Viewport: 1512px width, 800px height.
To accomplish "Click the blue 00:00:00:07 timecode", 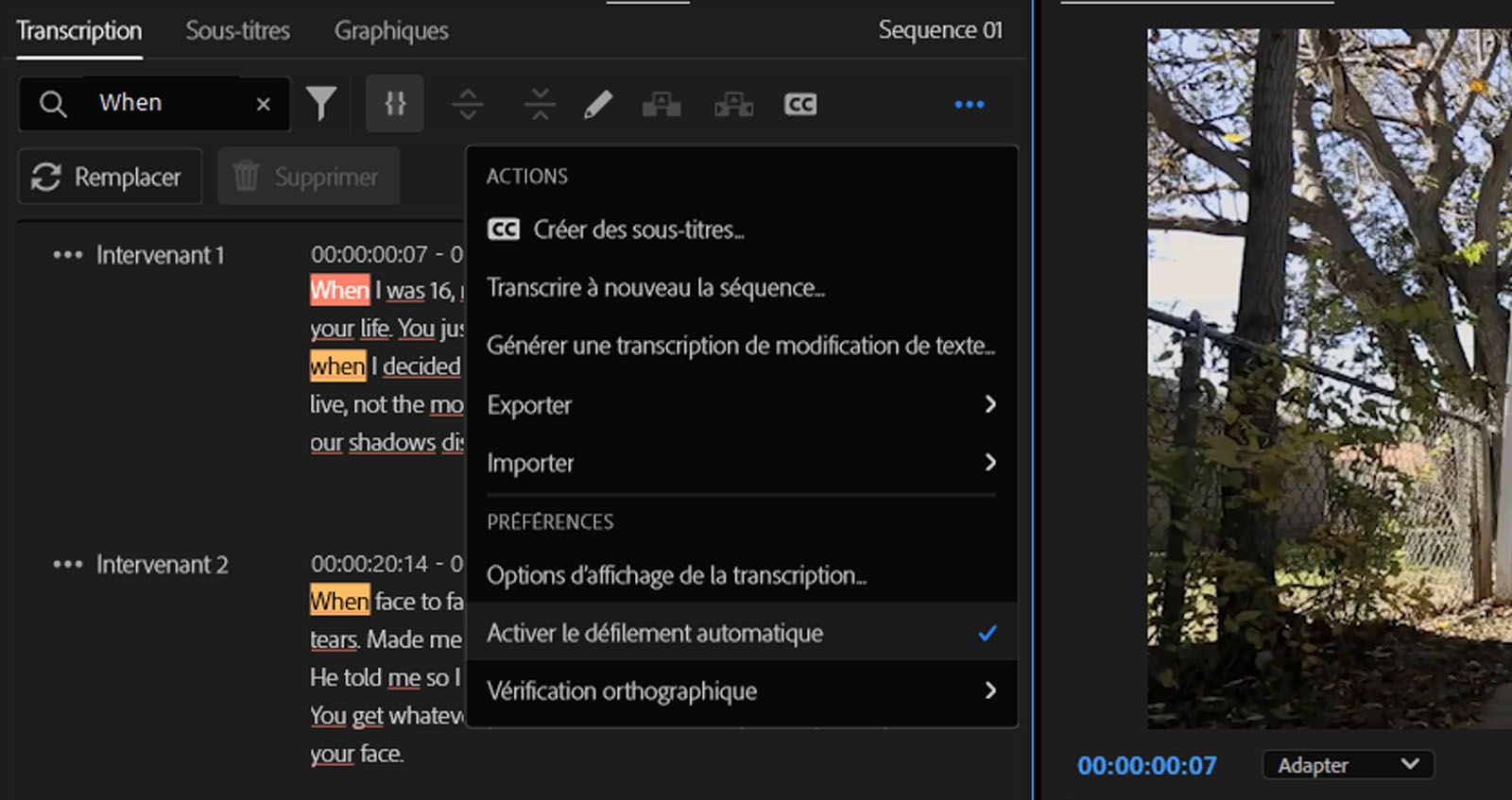I will pos(1147,766).
